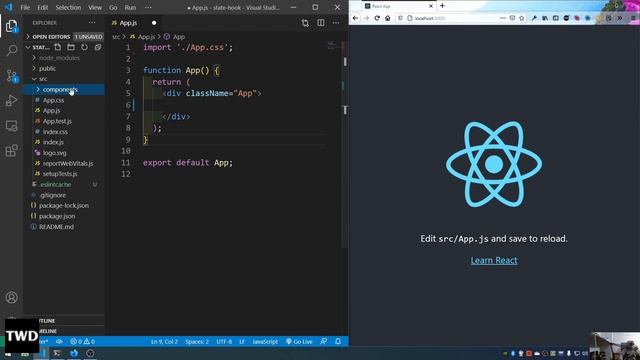Open the Search view in activity bar
This screenshot has width=640, height=360.
pyautogui.click(x=11, y=51)
